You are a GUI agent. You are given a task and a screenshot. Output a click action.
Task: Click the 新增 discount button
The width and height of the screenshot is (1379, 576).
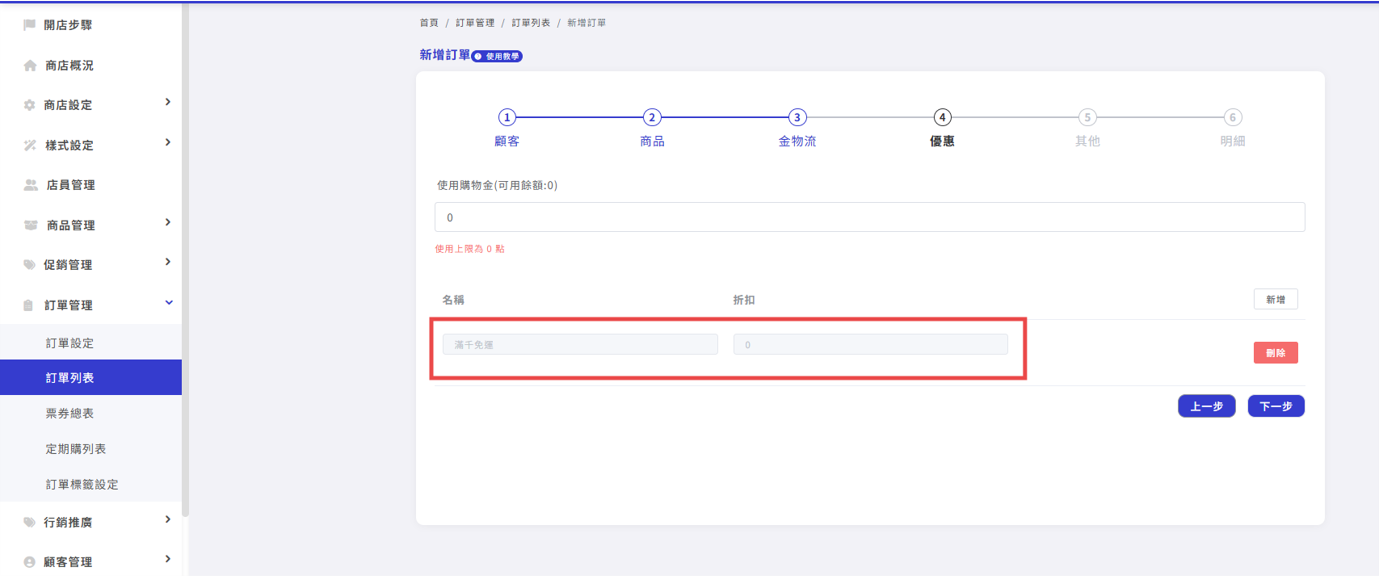(x=1276, y=299)
